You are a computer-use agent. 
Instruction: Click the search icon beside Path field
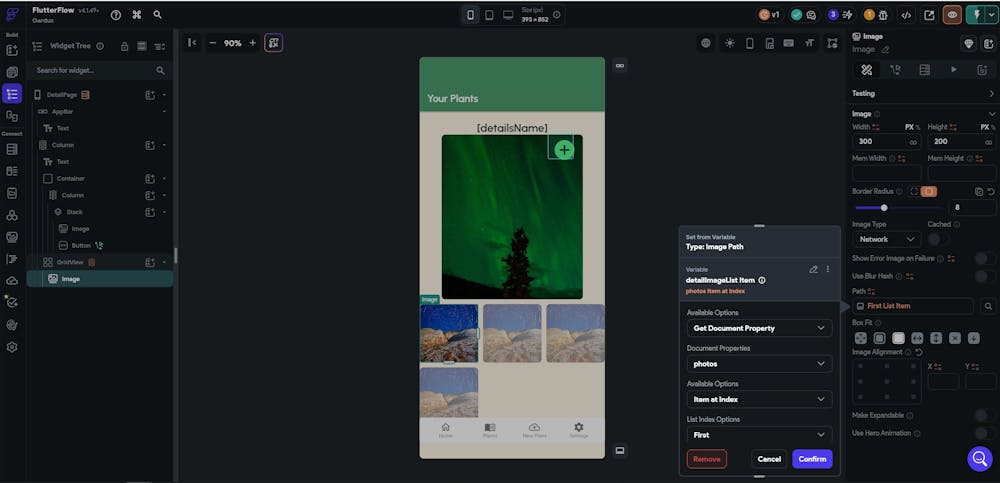pyautogui.click(x=987, y=306)
